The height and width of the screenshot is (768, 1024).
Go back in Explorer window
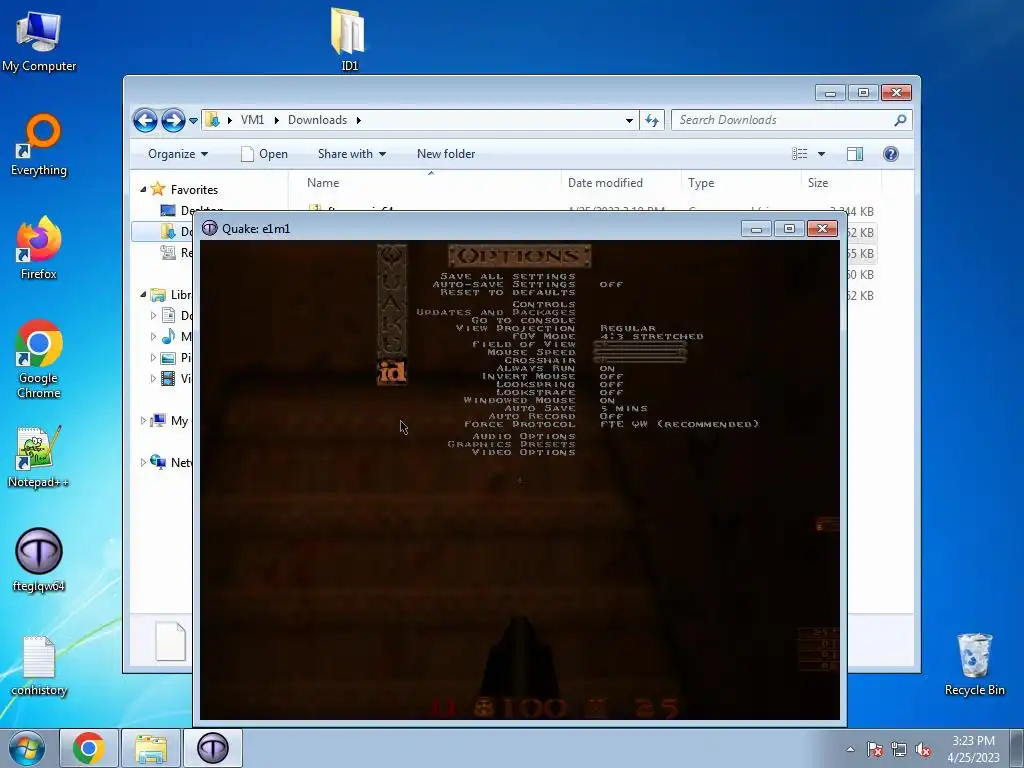pyautogui.click(x=145, y=120)
